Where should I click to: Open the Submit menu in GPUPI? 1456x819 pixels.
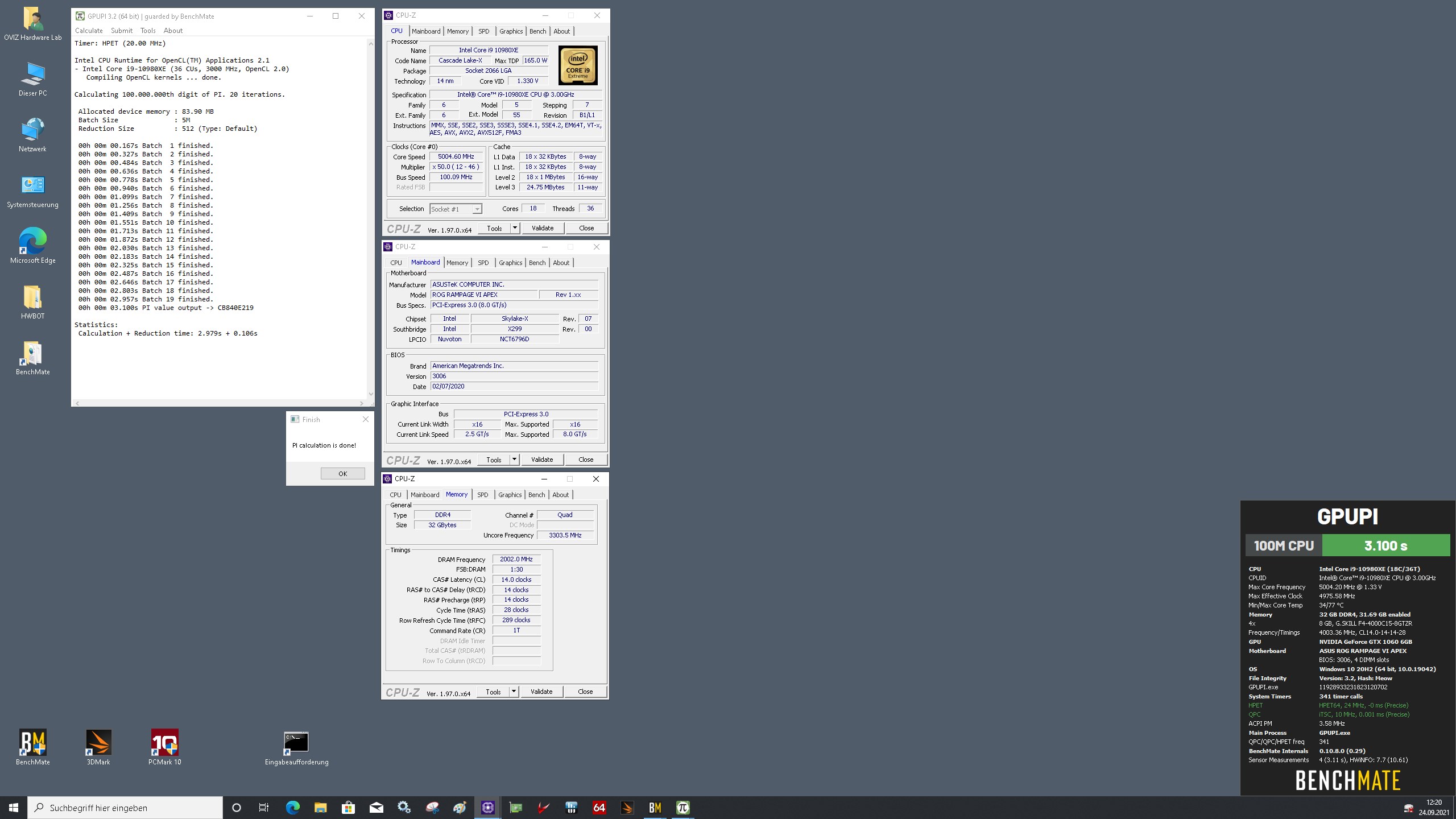pyautogui.click(x=121, y=31)
